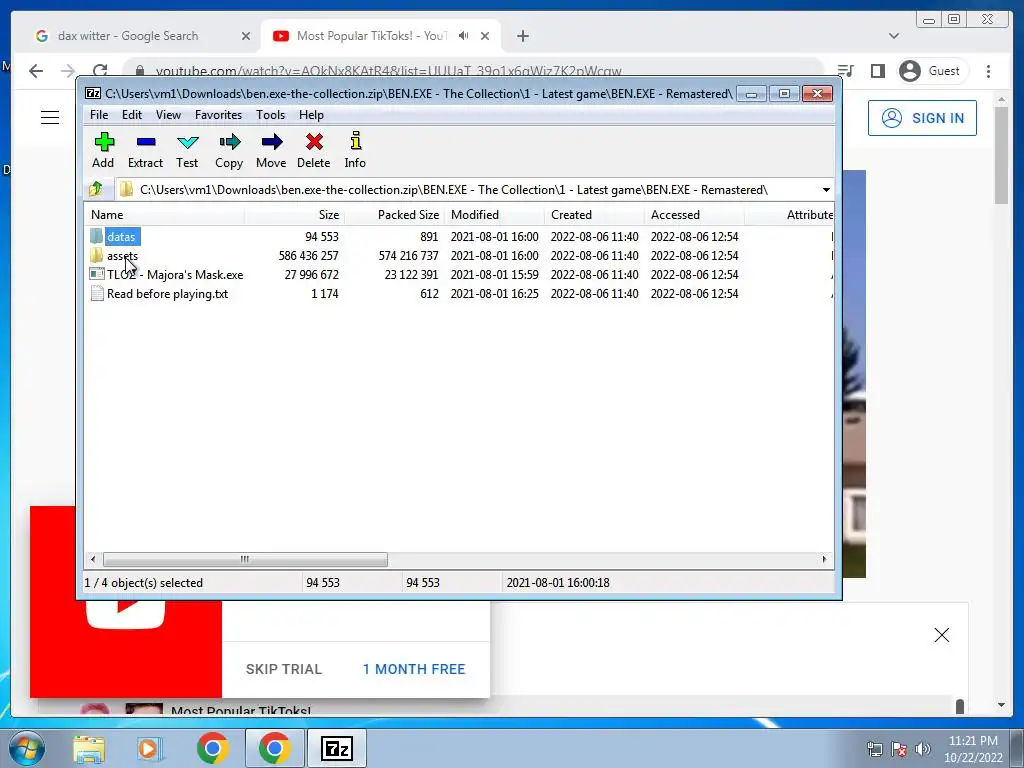Viewport: 1024px width, 768px height.
Task: Expand the 7-Zip address path dropdown
Action: coord(826,189)
